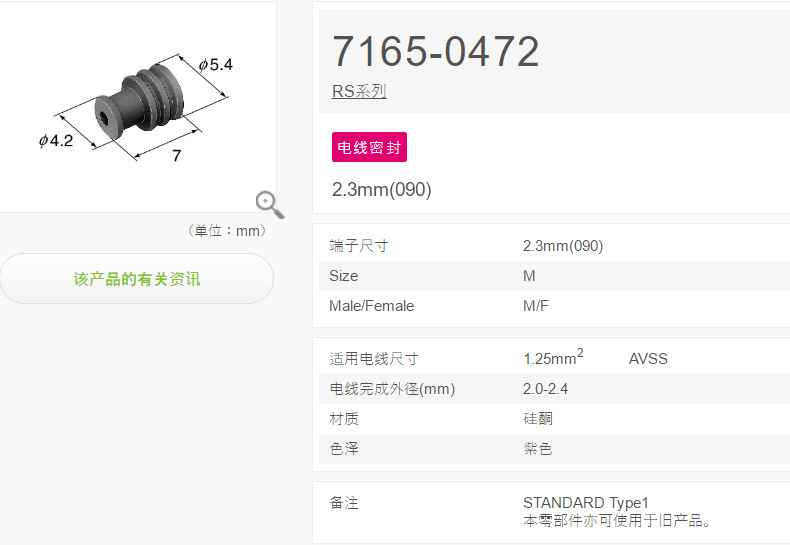Click the 该产品的有关资讯 button
The width and height of the screenshot is (790, 545).
tap(137, 279)
